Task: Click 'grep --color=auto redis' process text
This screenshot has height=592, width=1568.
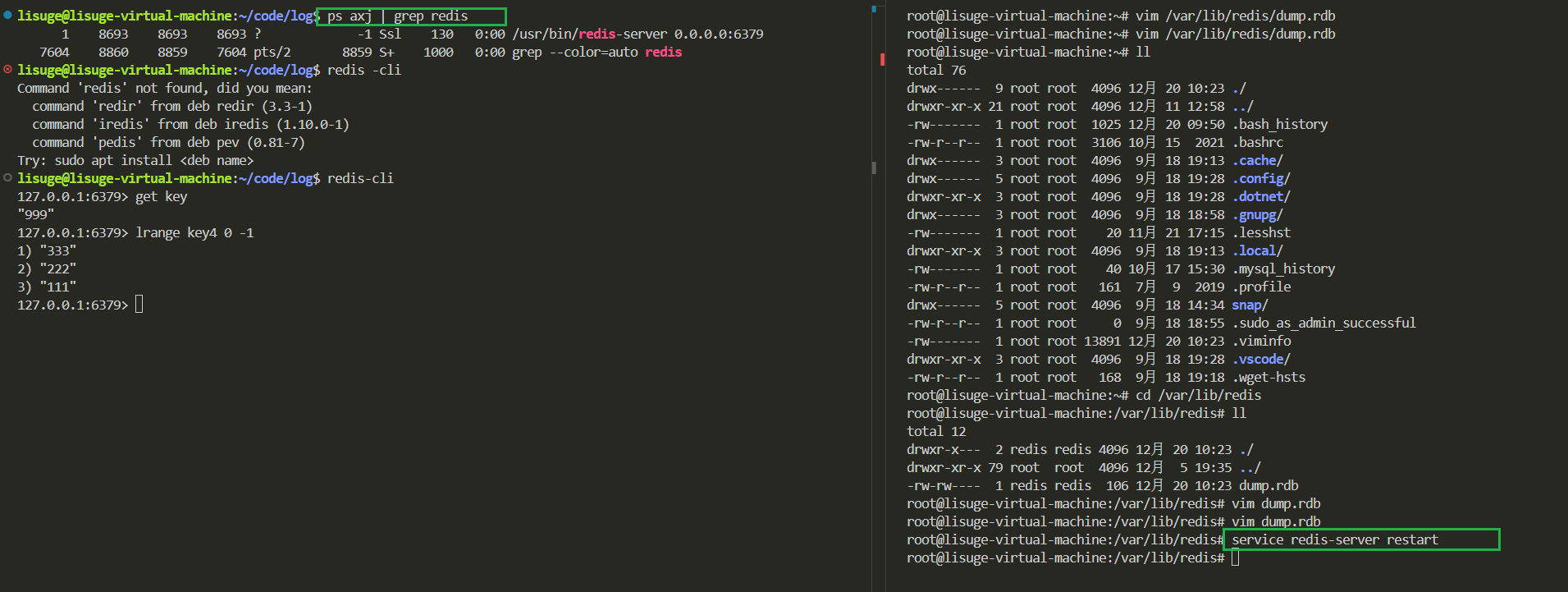Action: 597,52
